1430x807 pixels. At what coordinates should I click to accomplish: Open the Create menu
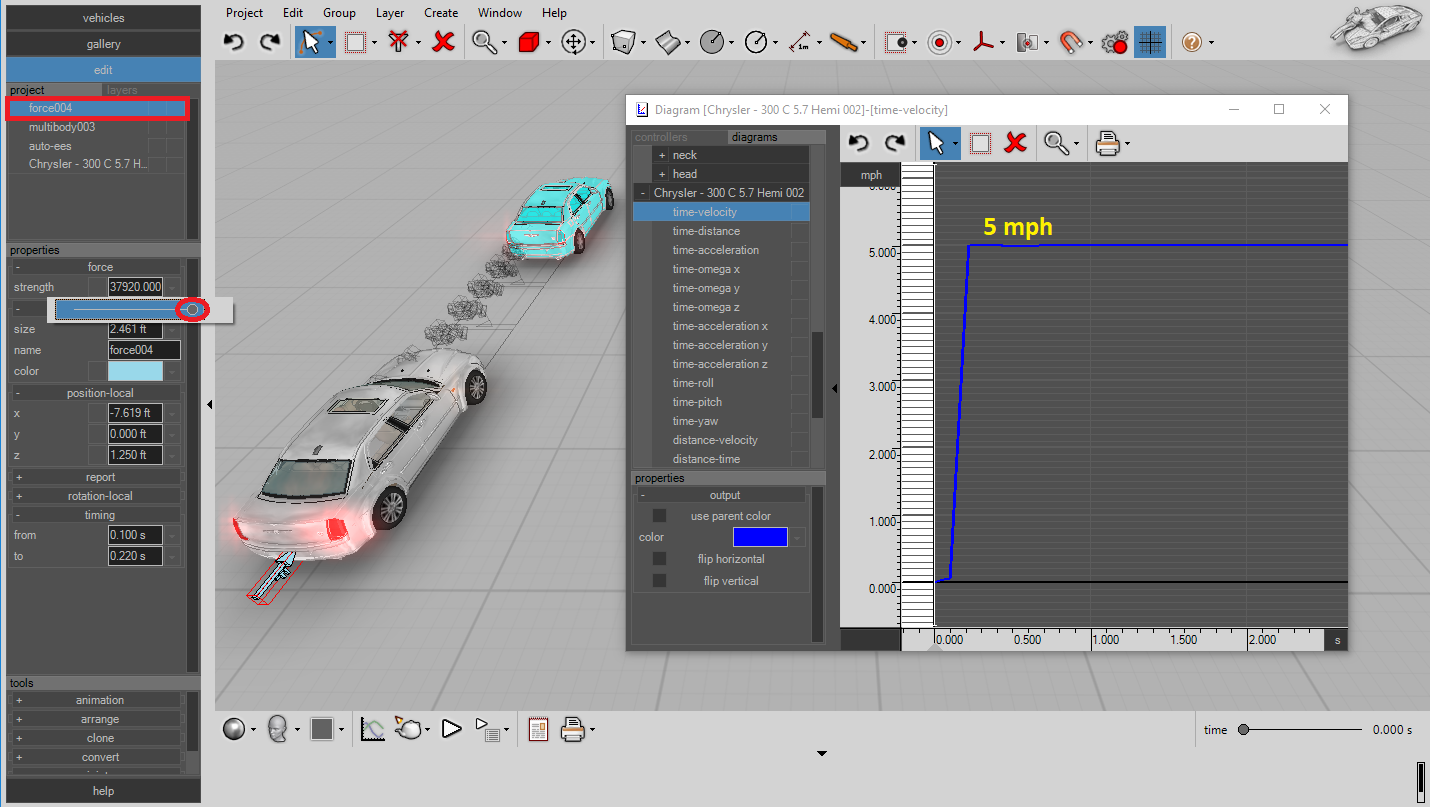click(441, 13)
